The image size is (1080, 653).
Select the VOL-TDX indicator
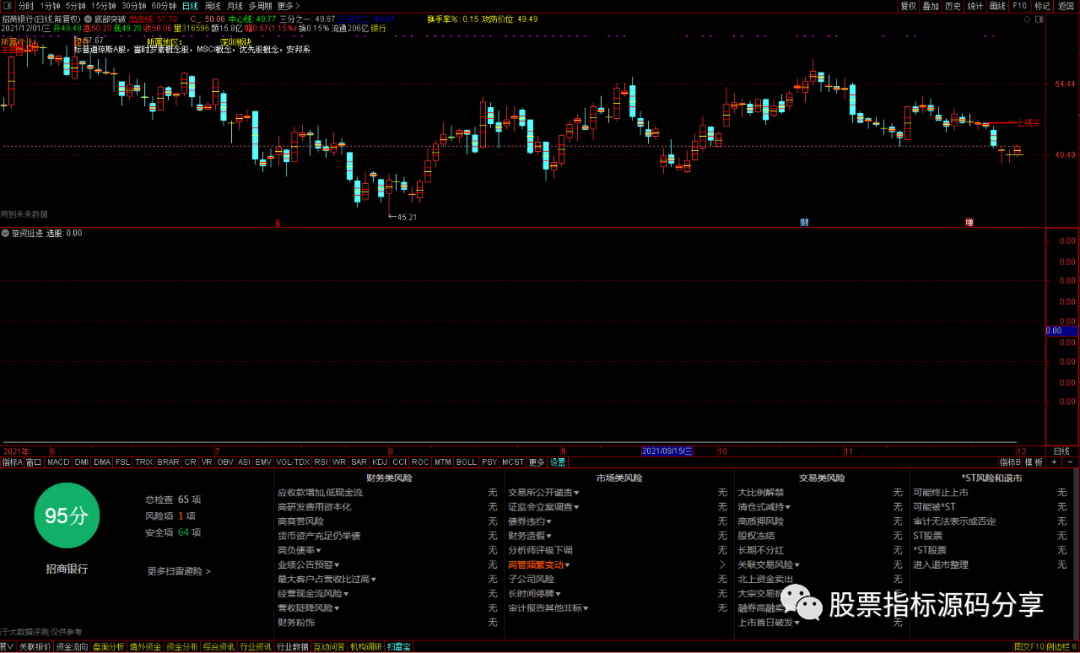click(293, 462)
